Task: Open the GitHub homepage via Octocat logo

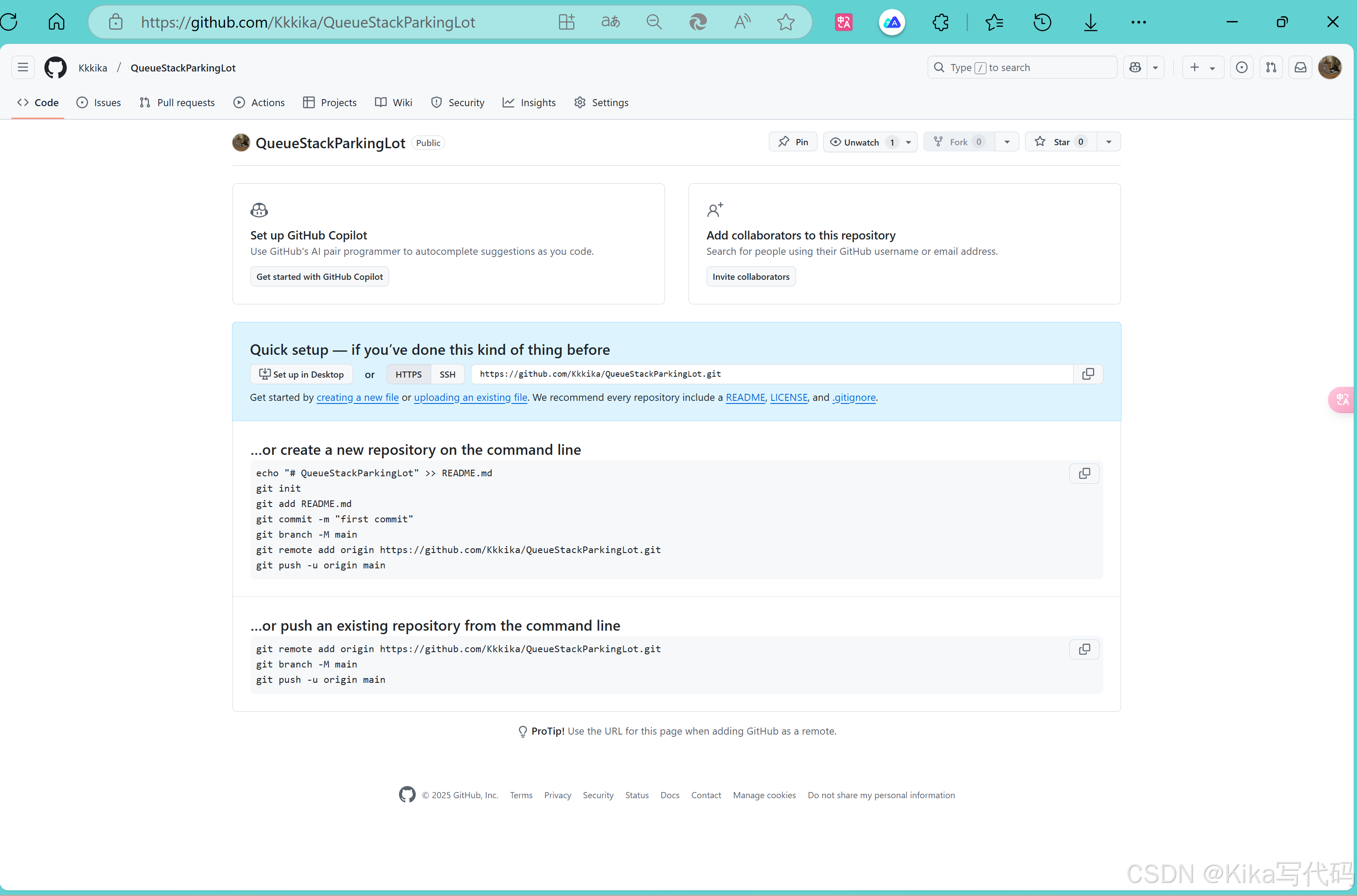Action: pos(55,68)
